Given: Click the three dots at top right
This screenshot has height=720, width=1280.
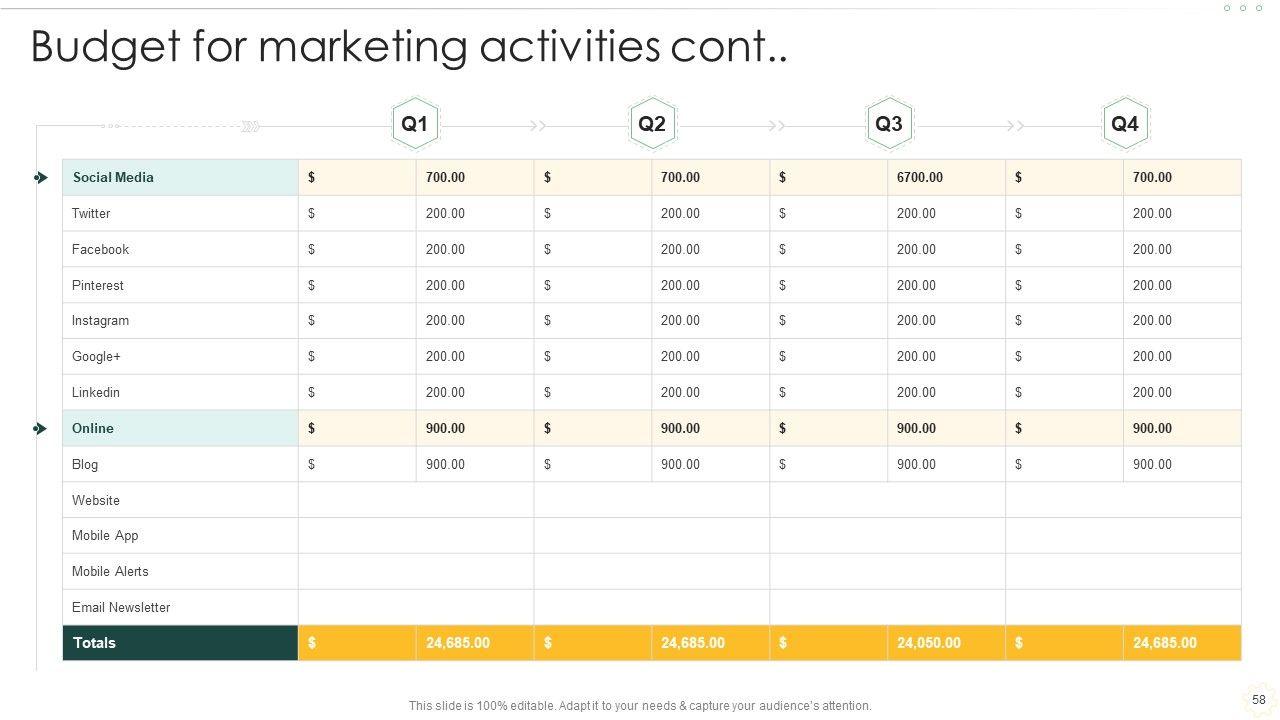Looking at the screenshot, I should 1243,8.
